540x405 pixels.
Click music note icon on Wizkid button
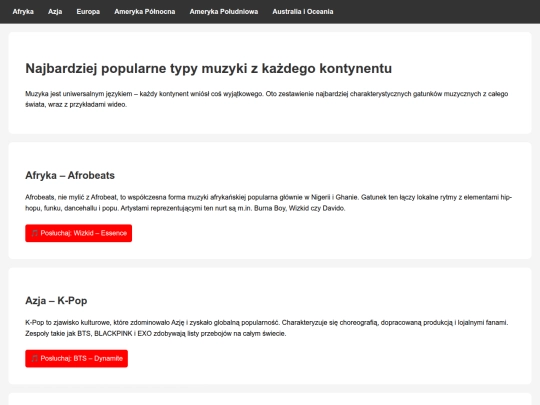pyautogui.click(x=34, y=233)
